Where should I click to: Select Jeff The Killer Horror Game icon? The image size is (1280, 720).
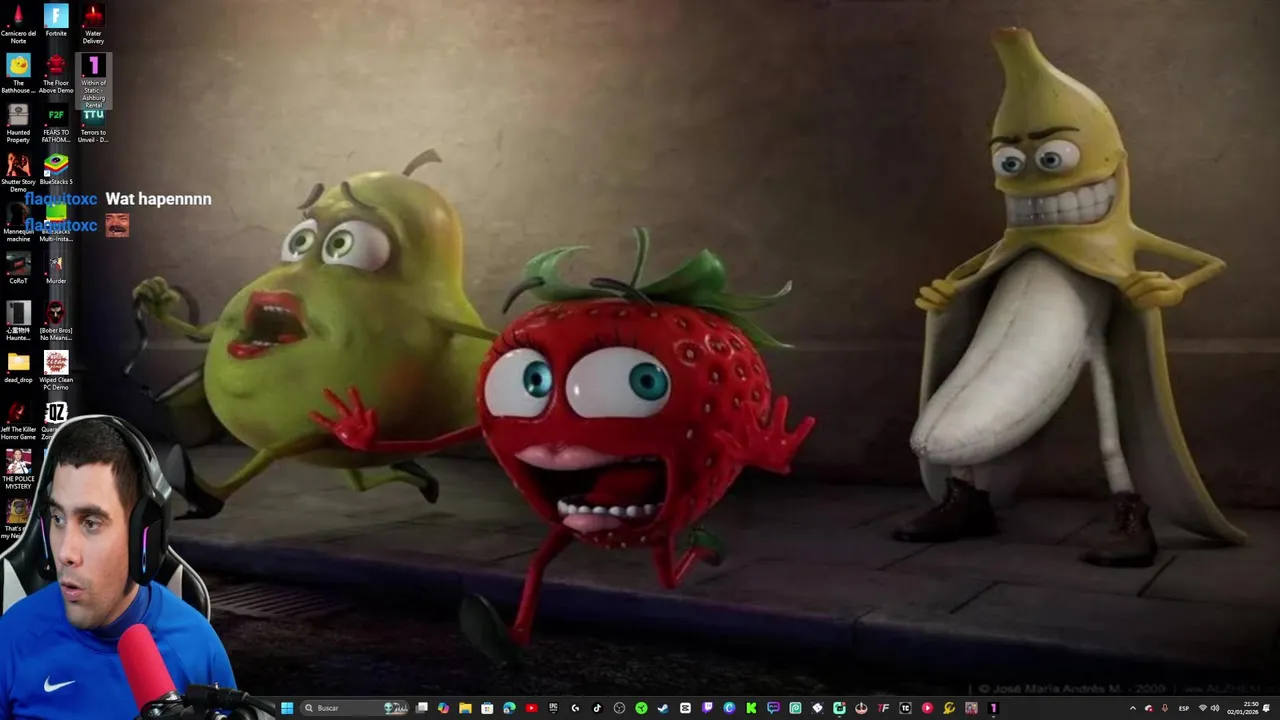point(18,421)
